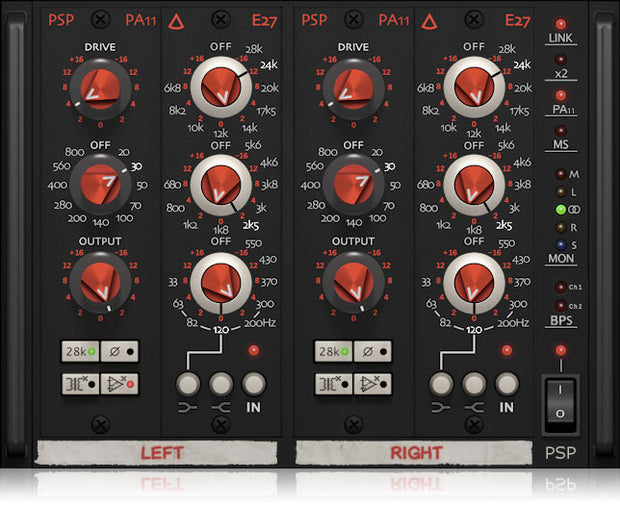Select 2k5 on LEFT E27 mid frequency ring
Viewport: 620px width, 505px height.
(251, 225)
